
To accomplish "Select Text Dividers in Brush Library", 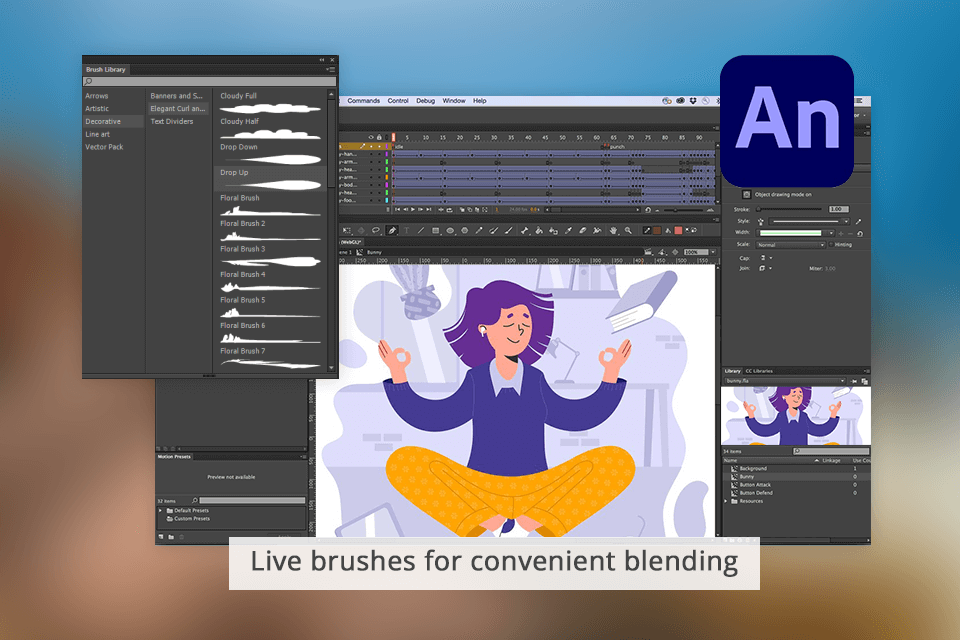I will 172,121.
